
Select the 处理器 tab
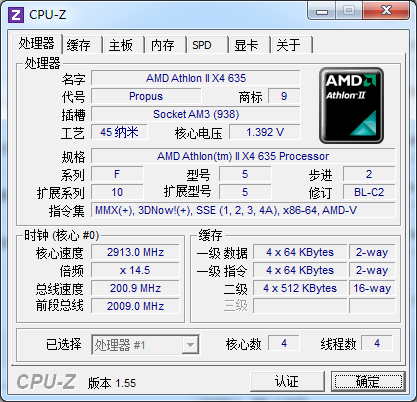coord(37,43)
